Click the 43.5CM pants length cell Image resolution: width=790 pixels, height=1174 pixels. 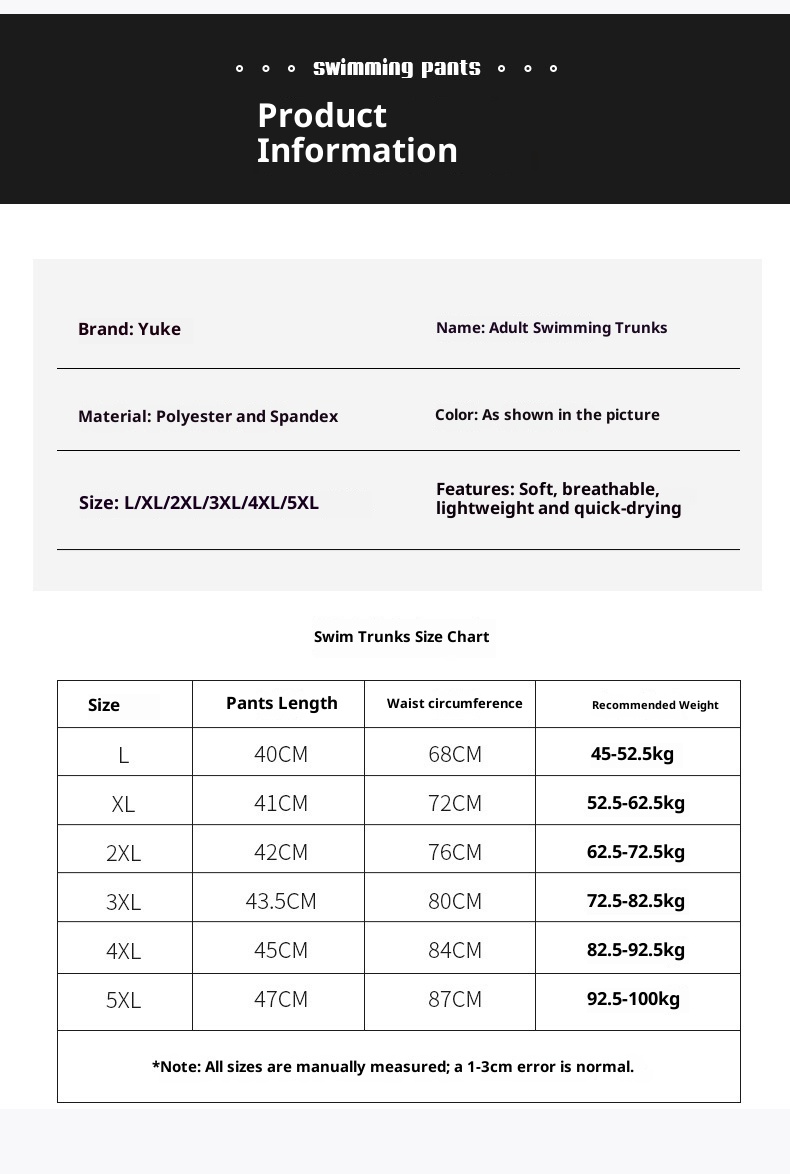coord(281,901)
